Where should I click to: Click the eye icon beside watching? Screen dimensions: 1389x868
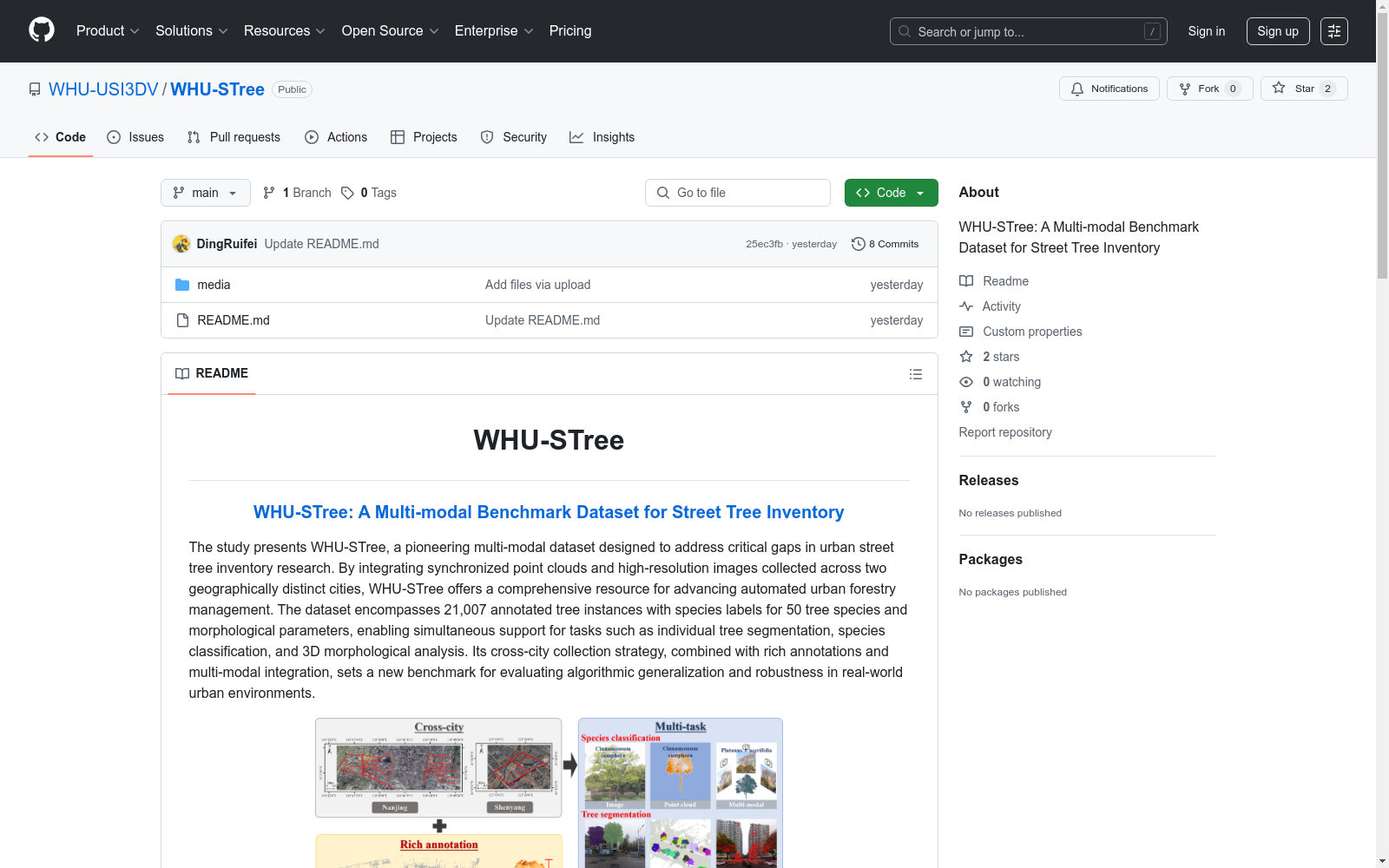(x=966, y=382)
